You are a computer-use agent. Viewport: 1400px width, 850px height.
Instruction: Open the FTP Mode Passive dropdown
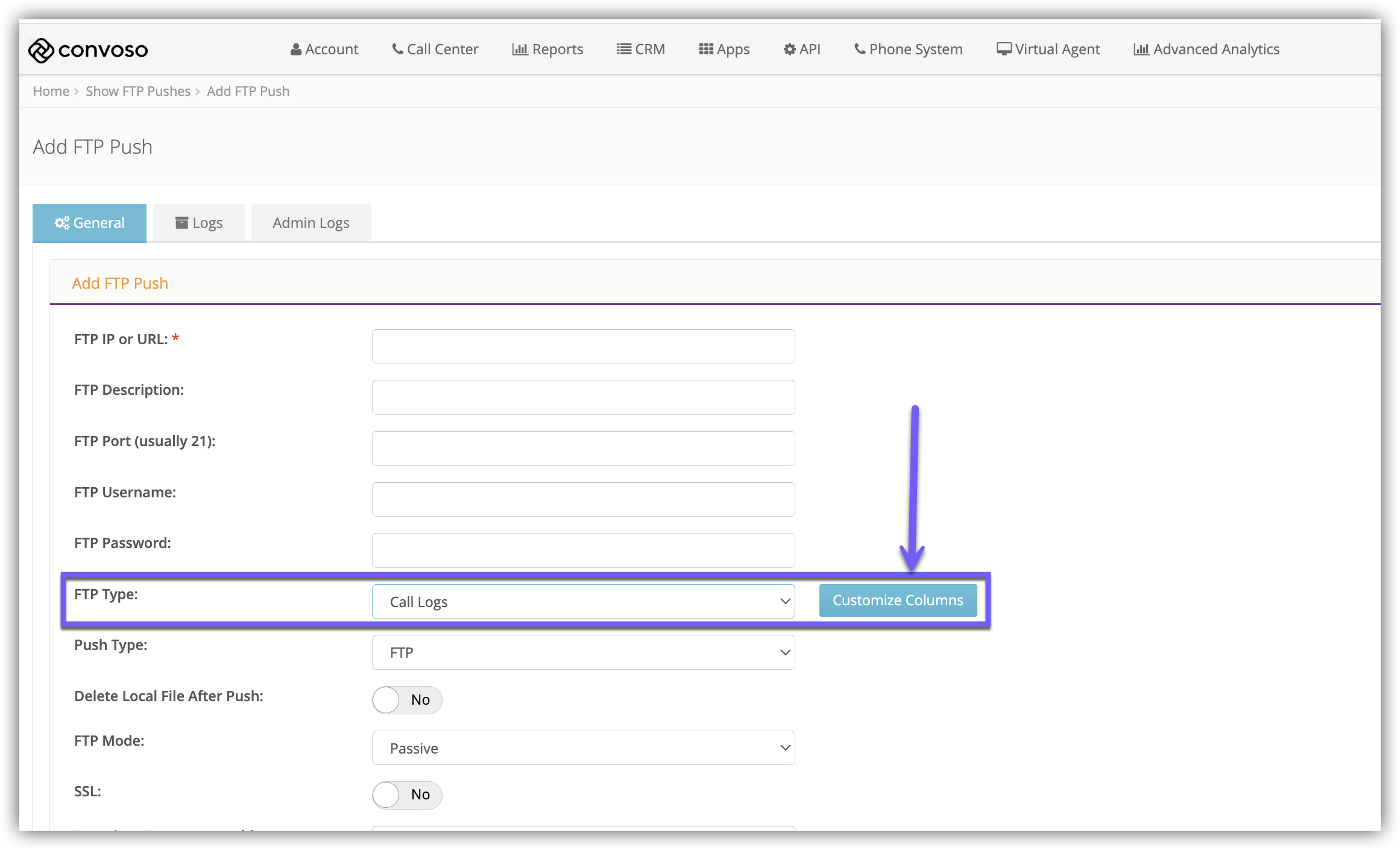pos(583,748)
